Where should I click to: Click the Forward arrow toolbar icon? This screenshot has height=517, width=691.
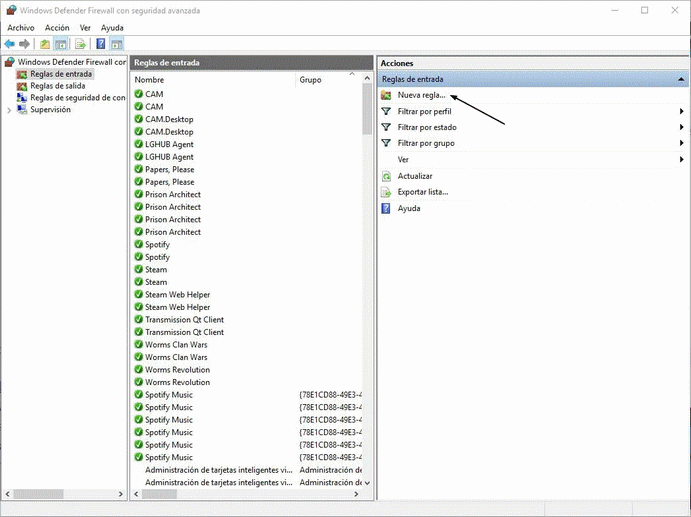point(25,44)
